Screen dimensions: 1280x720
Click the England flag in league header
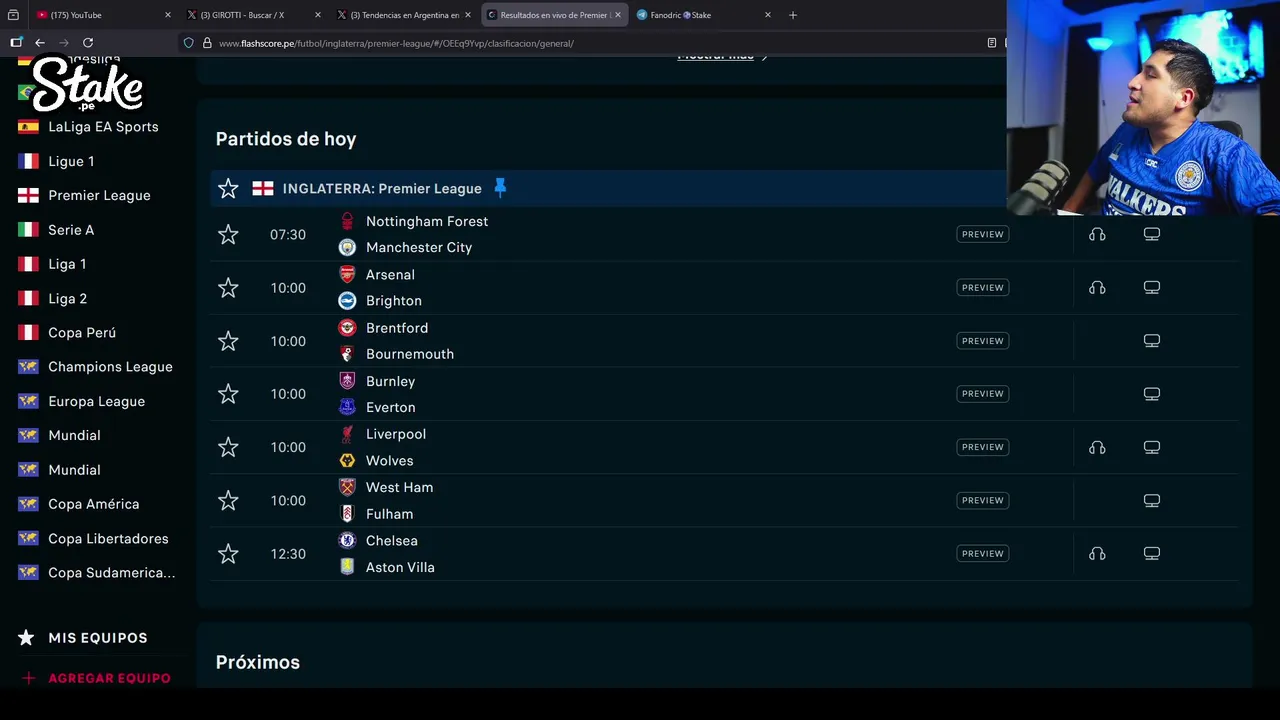coord(263,188)
